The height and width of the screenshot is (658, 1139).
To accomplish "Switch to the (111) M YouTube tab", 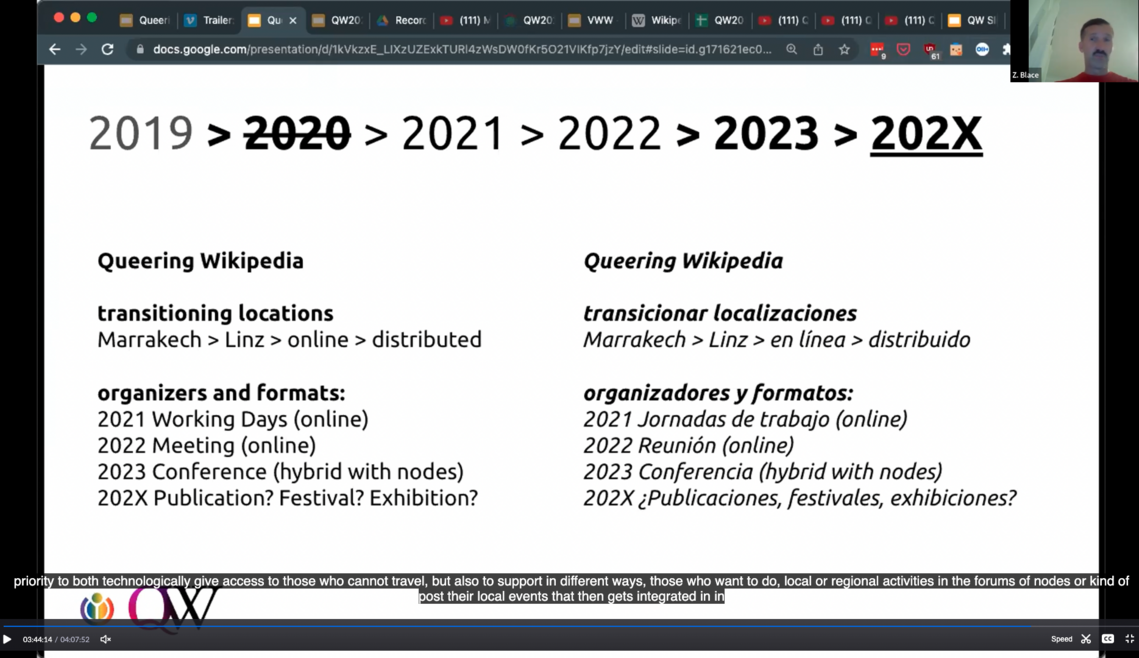I will tap(466, 20).
